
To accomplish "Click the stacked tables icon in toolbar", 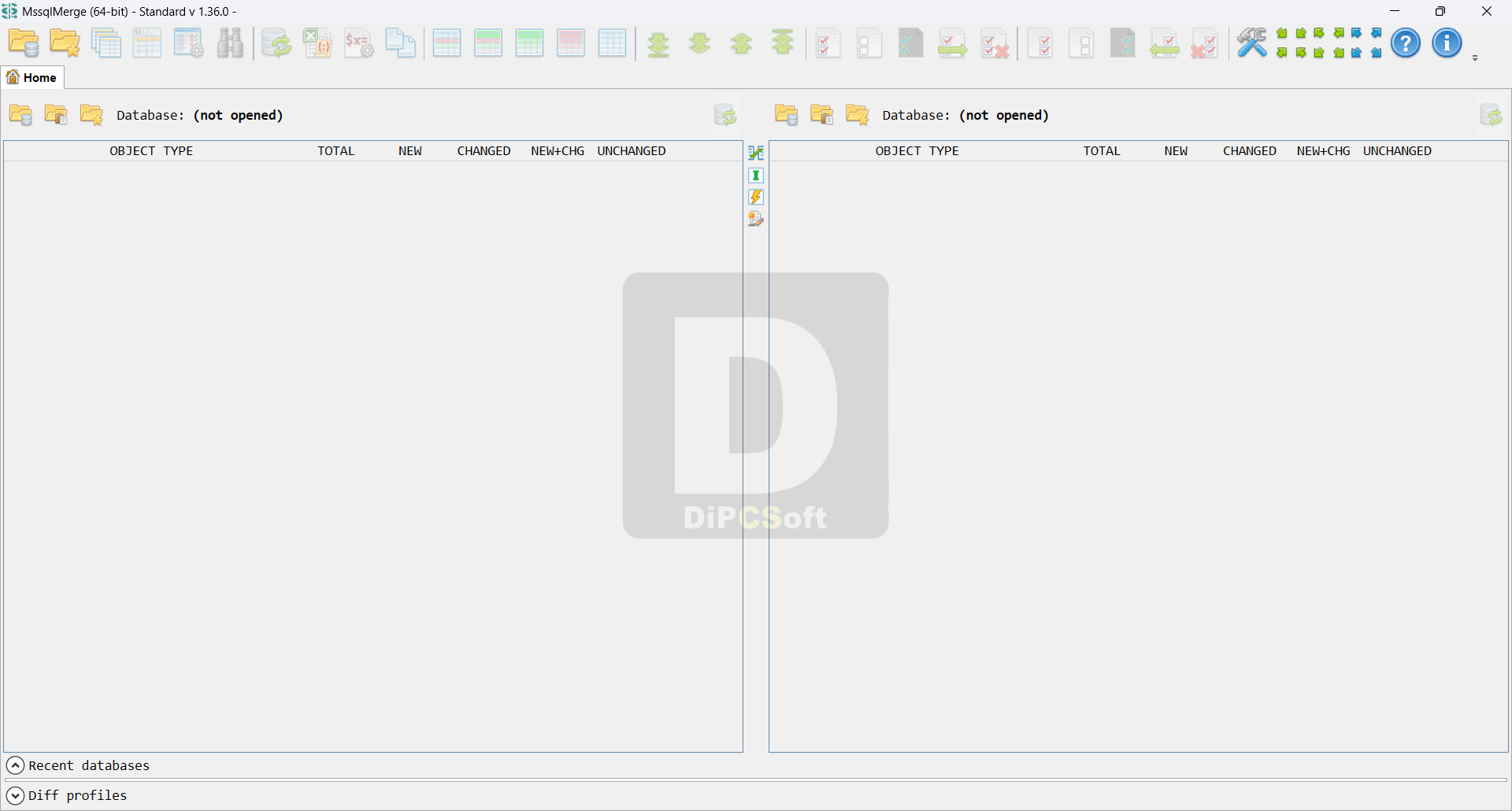I will point(106,43).
